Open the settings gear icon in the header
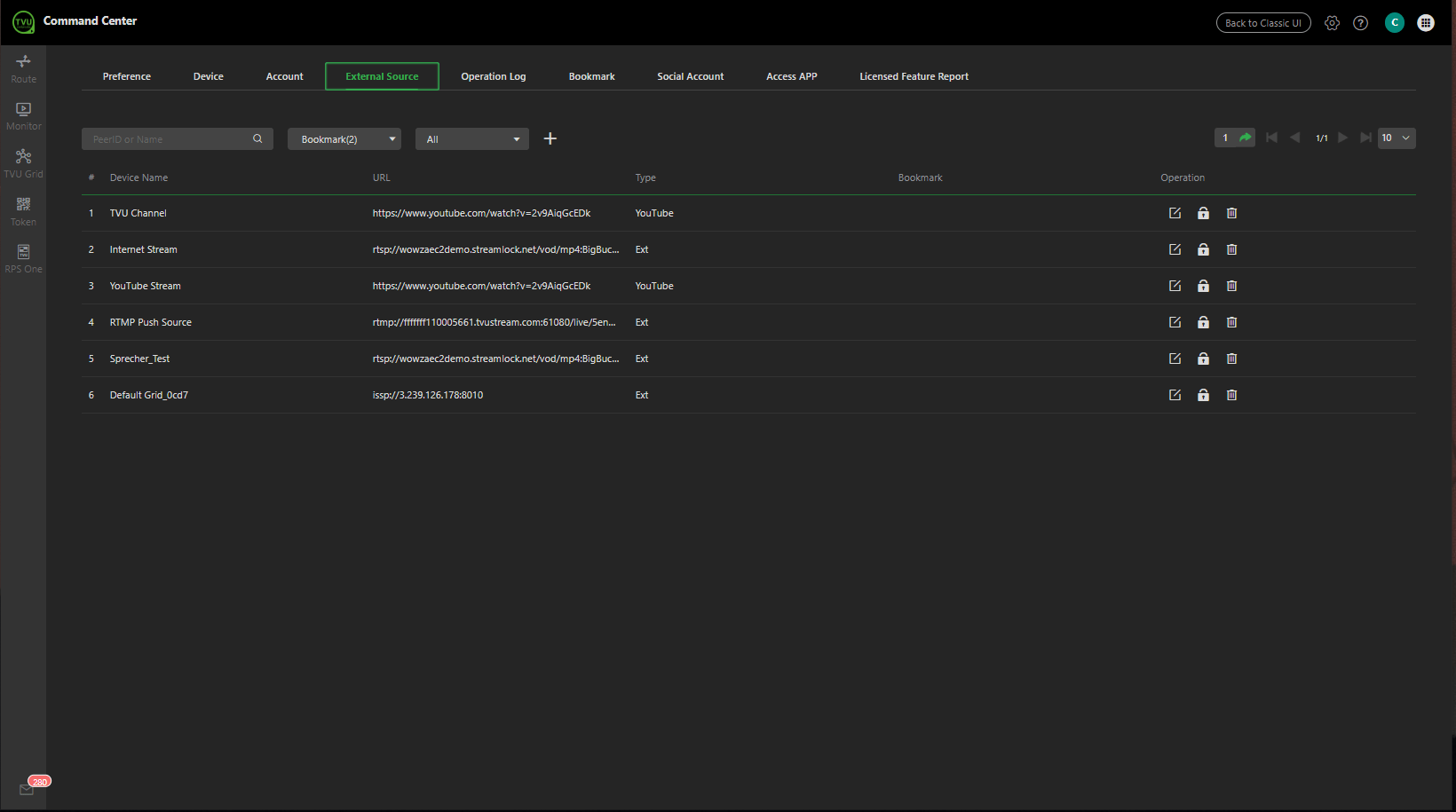This screenshot has width=1456, height=812. 1332,23
